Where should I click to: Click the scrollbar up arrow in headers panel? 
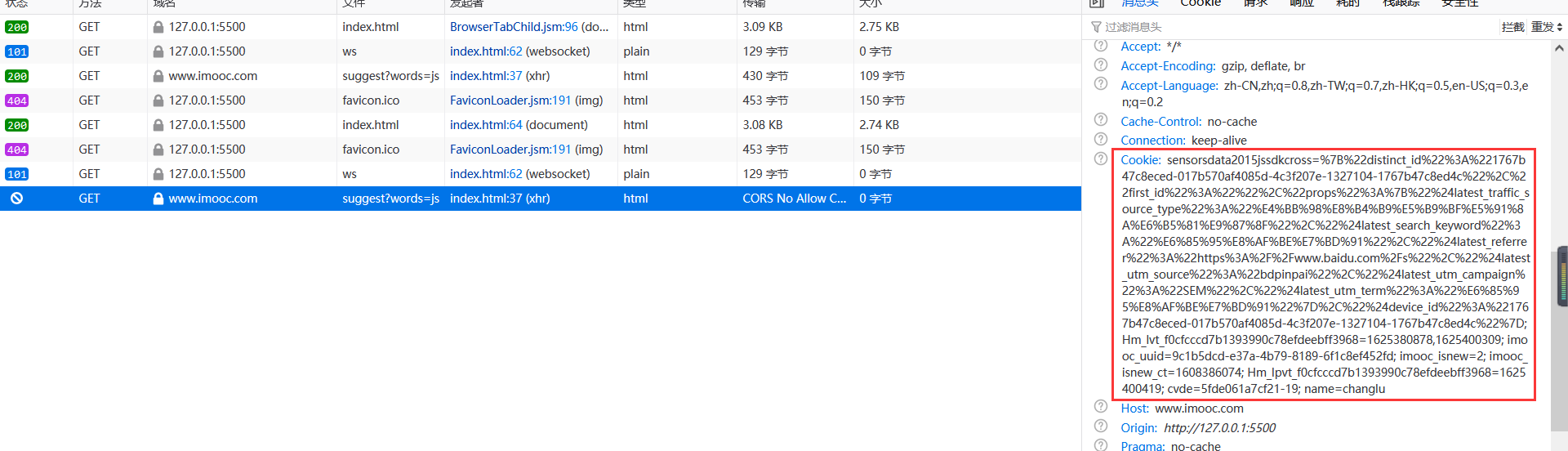[1559, 48]
